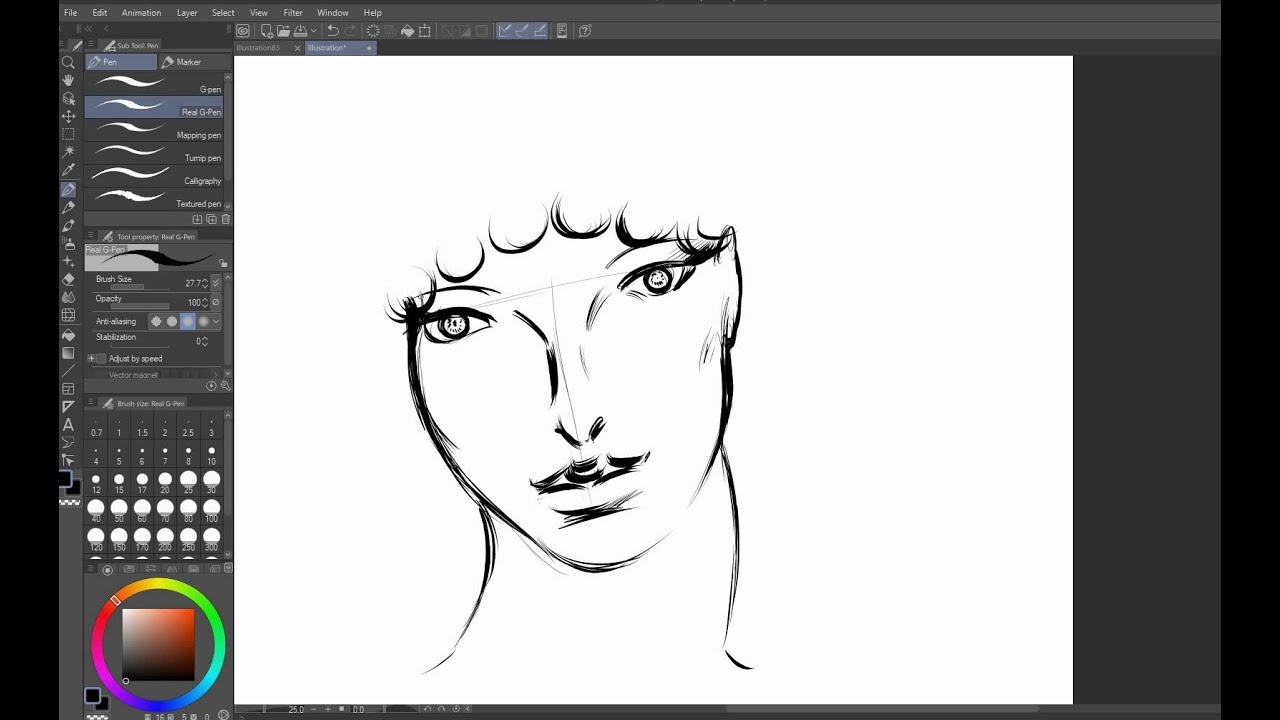Screen dimensions: 1280x720
Task: Adjust Opacity stepper arrows
Action: [x=205, y=302]
